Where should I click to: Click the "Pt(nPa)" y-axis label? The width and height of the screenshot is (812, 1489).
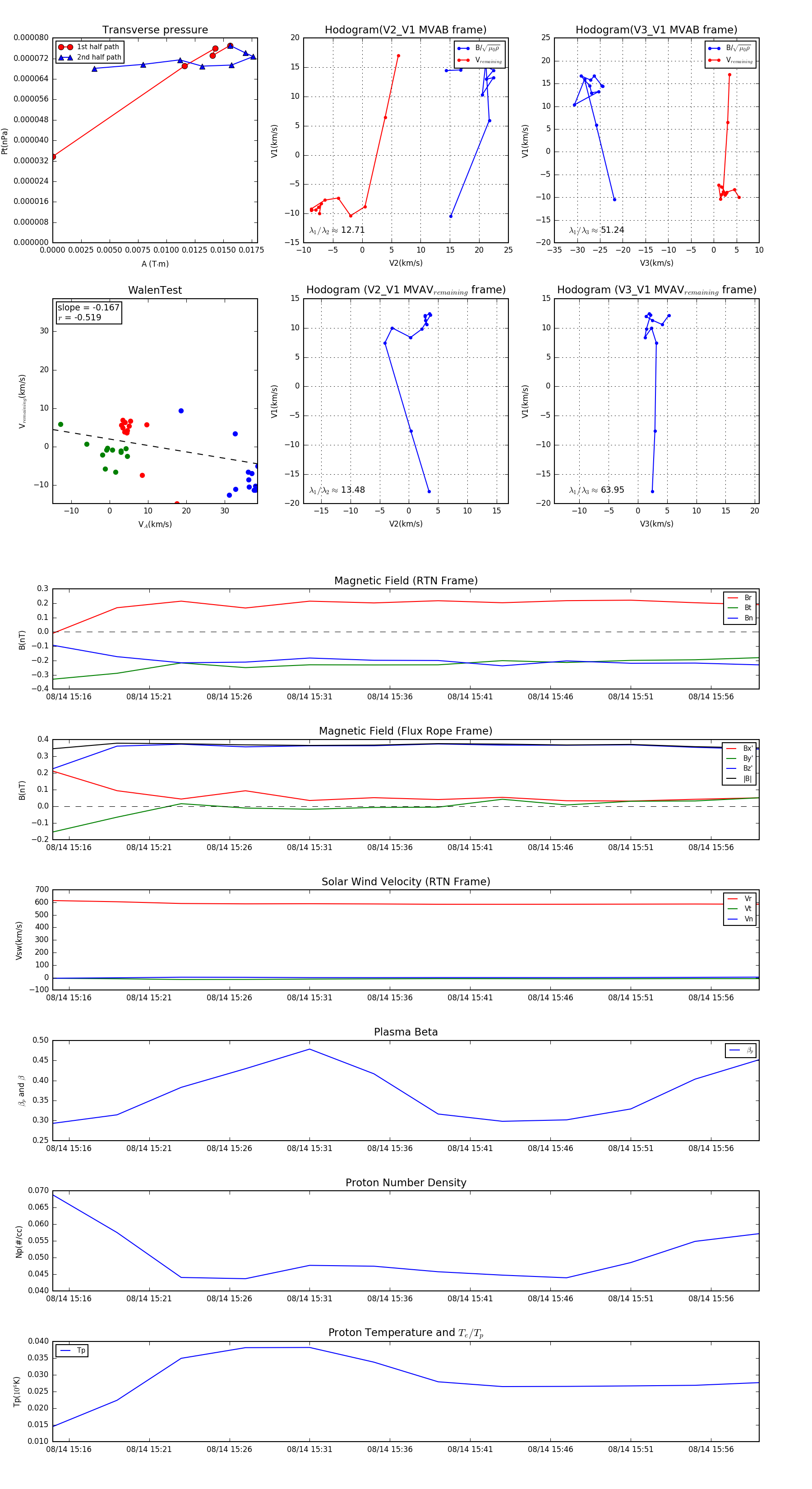pyautogui.click(x=5, y=140)
